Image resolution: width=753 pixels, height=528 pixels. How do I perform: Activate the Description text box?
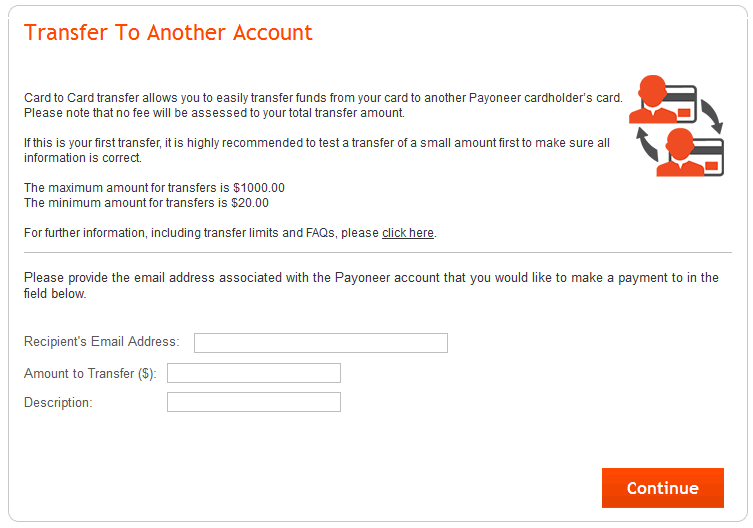[254, 402]
